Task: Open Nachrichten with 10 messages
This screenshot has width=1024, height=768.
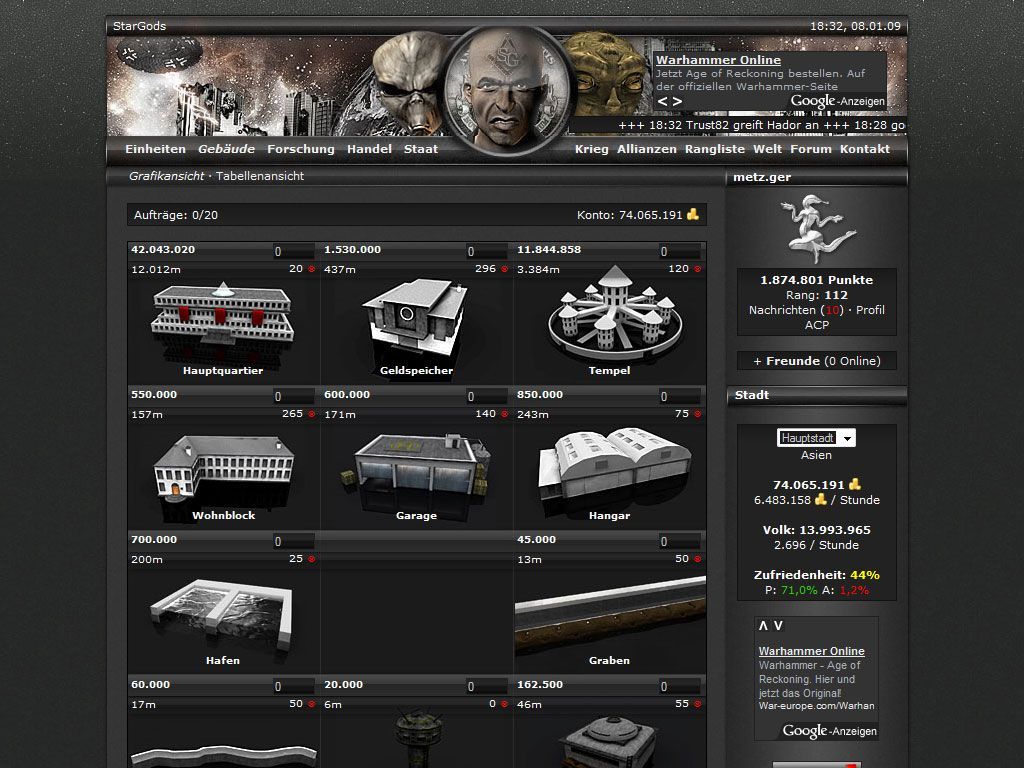Action: [x=796, y=310]
